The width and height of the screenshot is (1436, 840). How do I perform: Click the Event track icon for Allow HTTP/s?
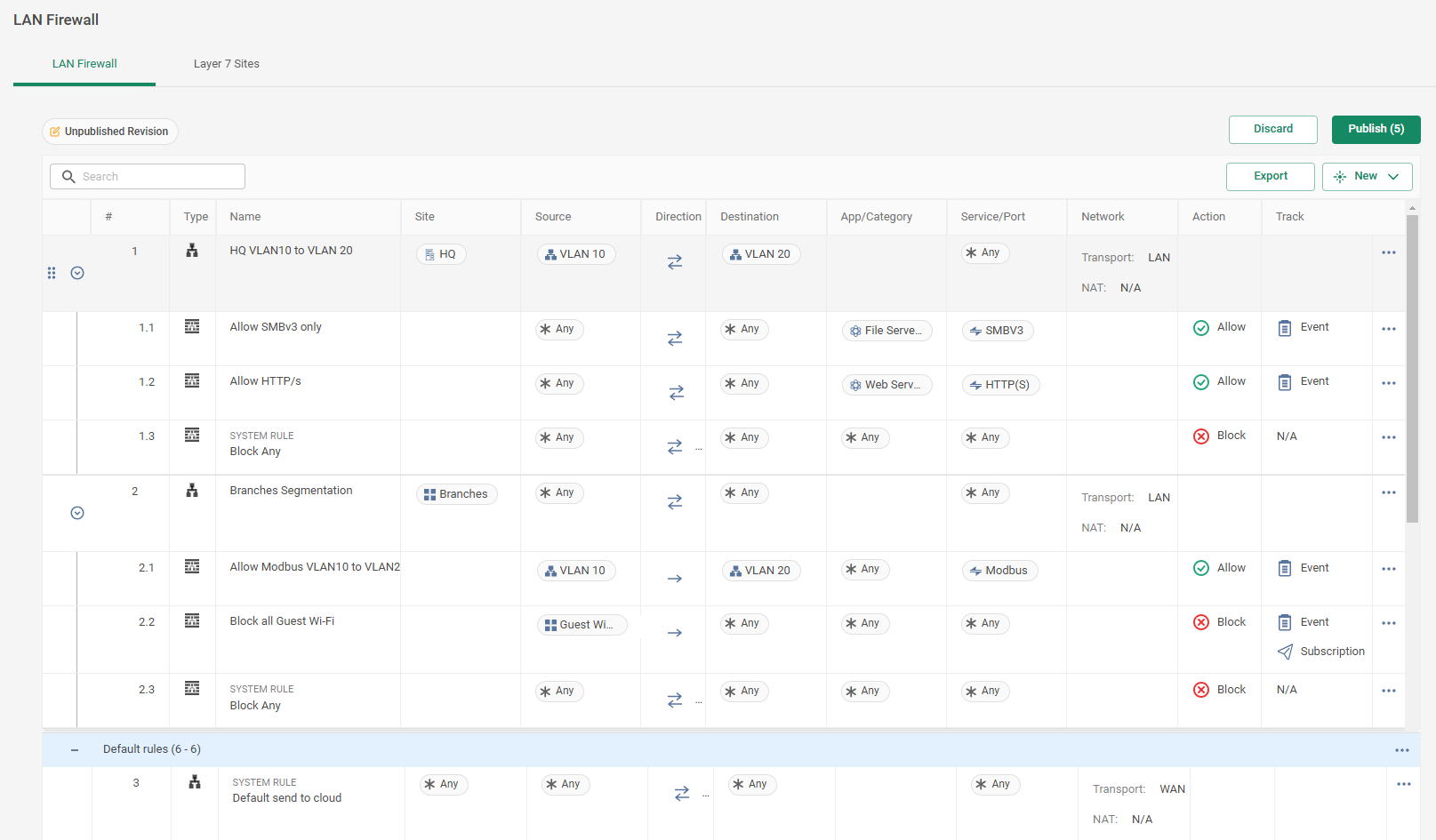(x=1284, y=382)
